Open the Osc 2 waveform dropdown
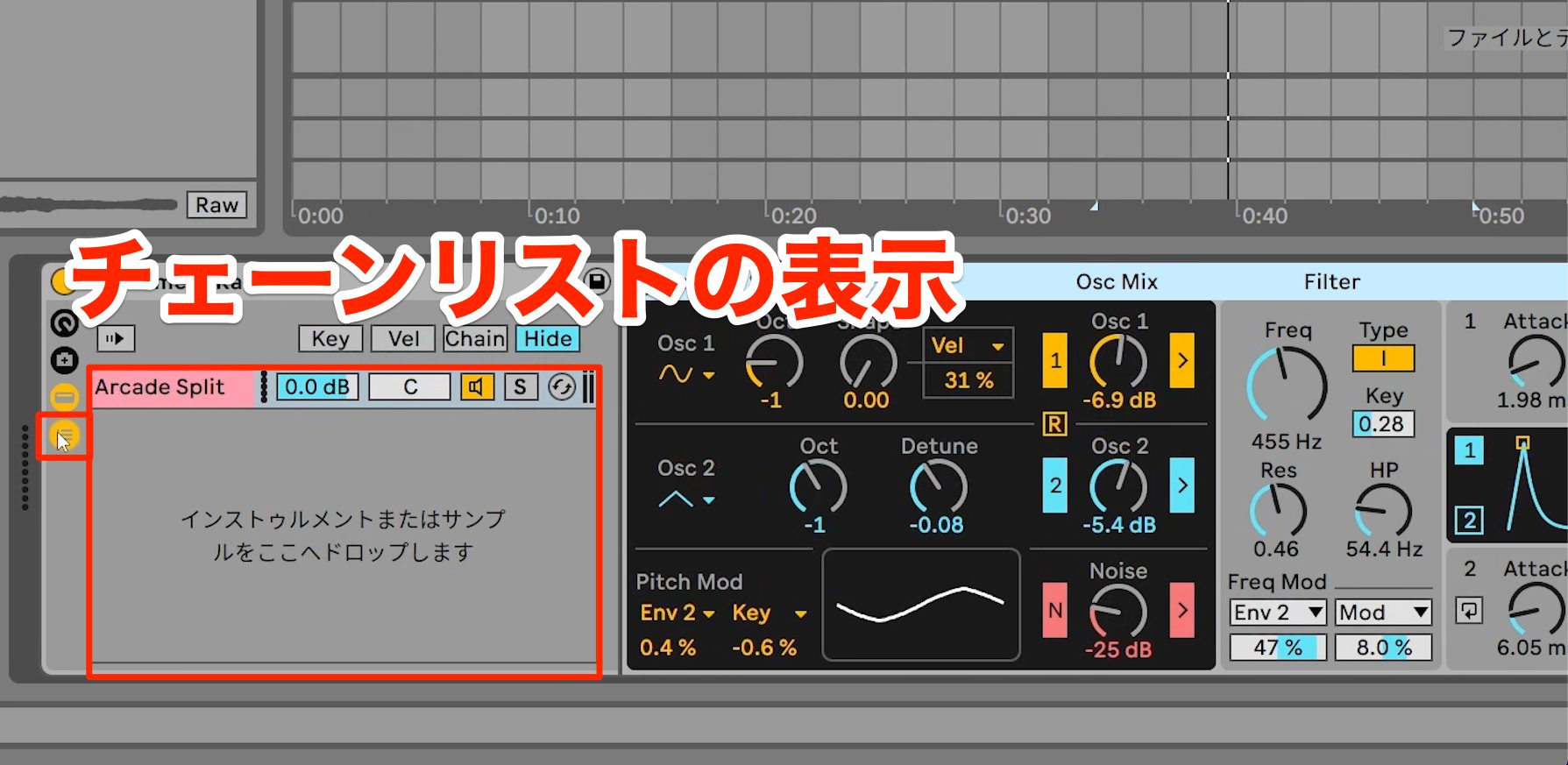1568x765 pixels. 686,499
